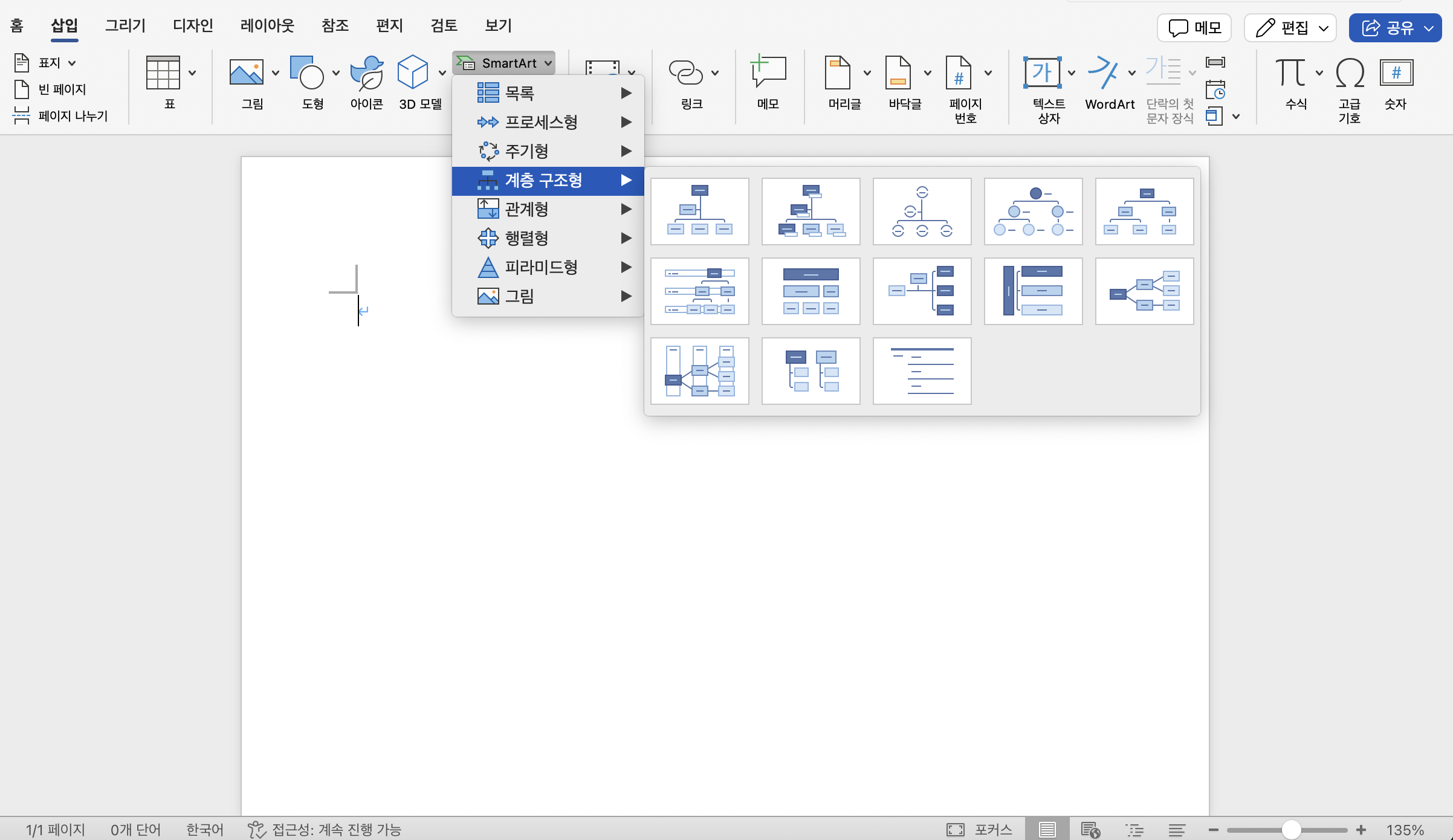Expand the 도형 dropdown arrow
Image resolution: width=1453 pixels, height=840 pixels.
pos(336,73)
